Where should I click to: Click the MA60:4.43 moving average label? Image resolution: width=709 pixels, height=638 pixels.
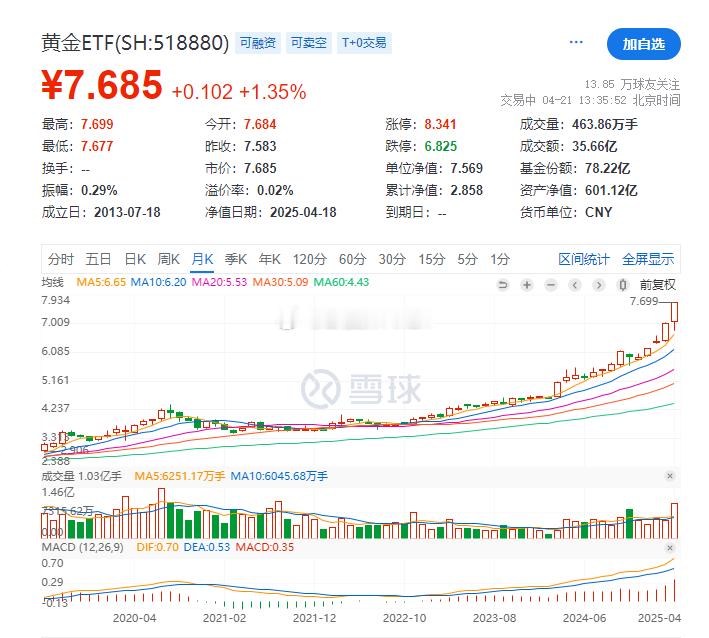(341, 282)
